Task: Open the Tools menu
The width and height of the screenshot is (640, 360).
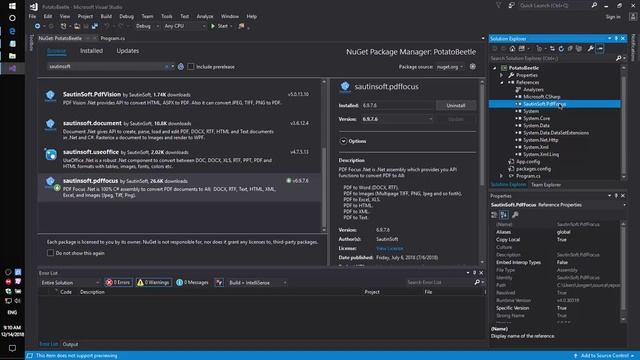Action: click(x=167, y=16)
